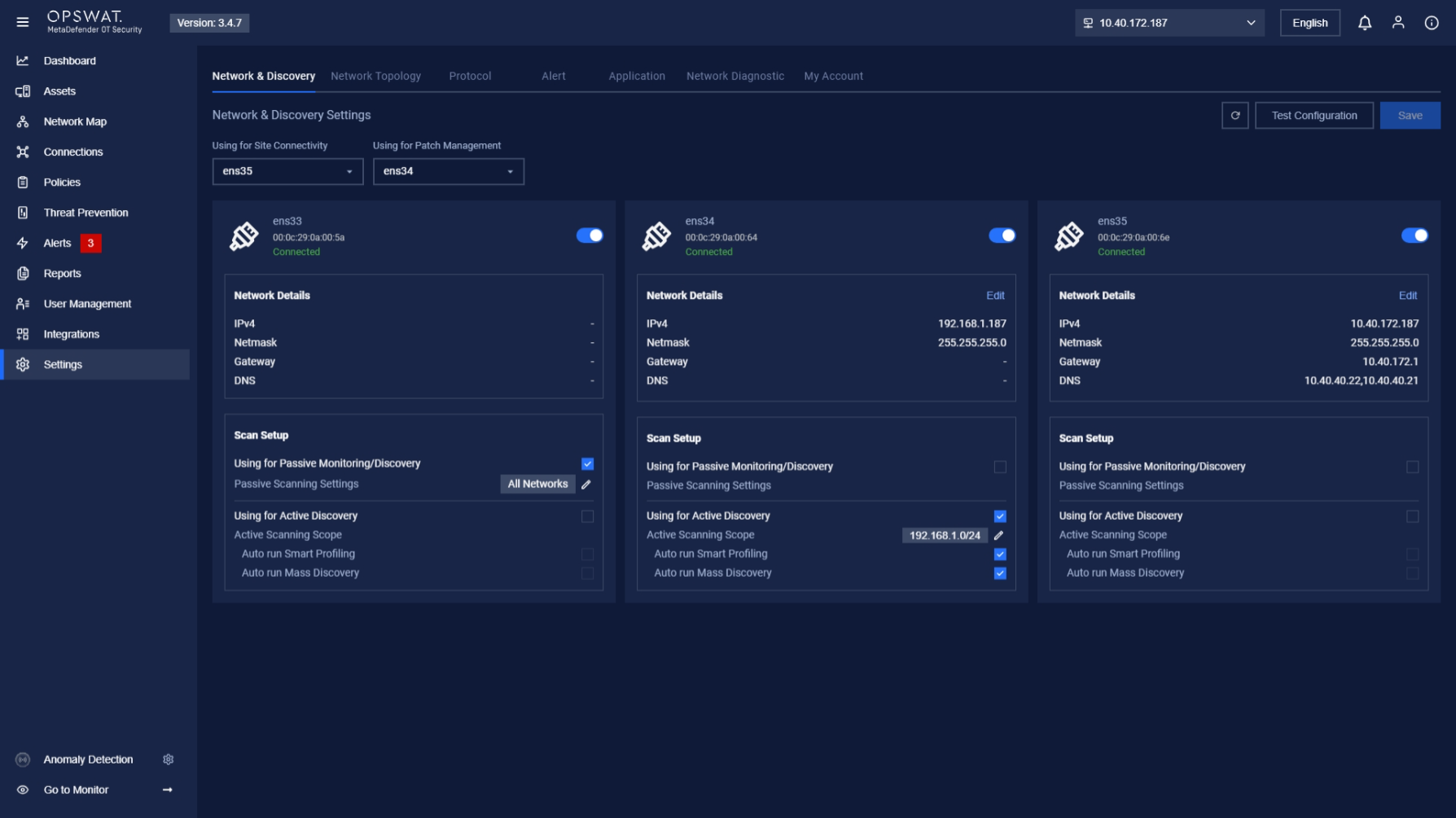Uncheck ens34 Active Discovery checkbox

pos(1000,517)
